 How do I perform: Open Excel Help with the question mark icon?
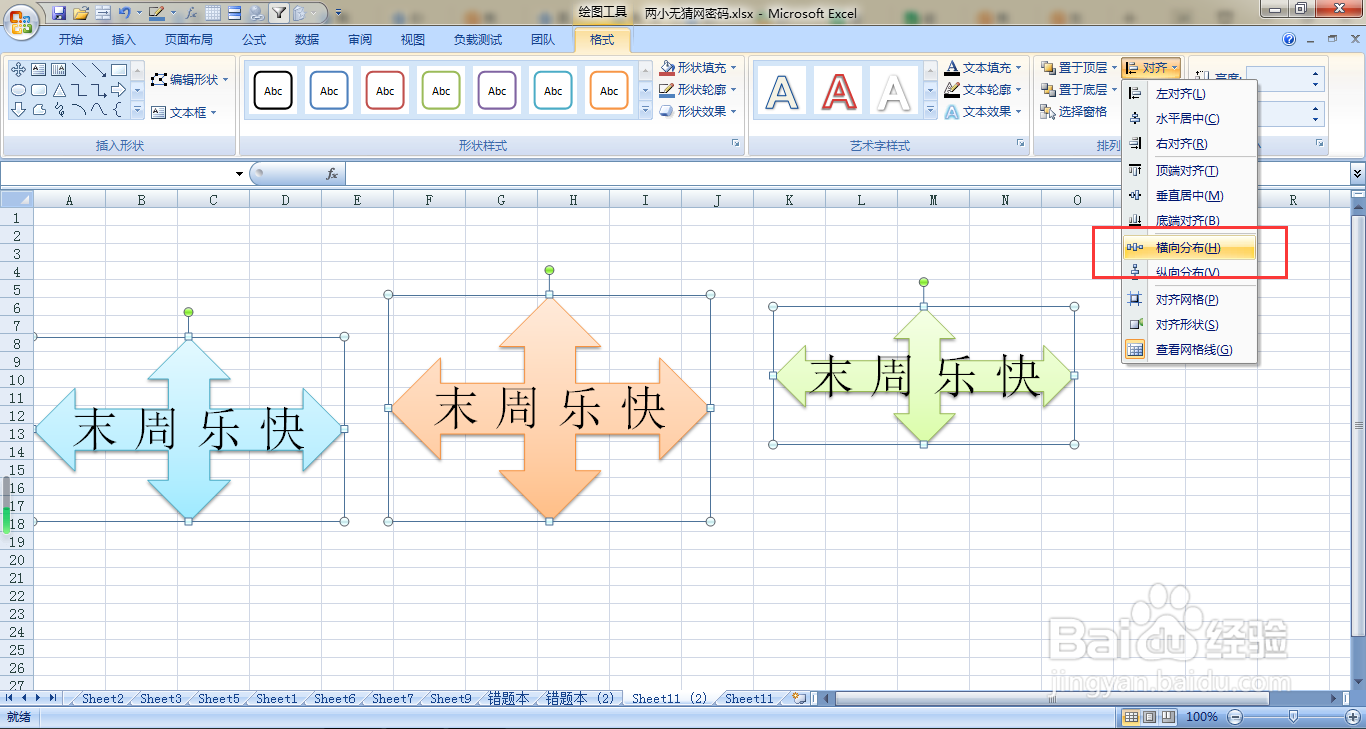click(1289, 39)
